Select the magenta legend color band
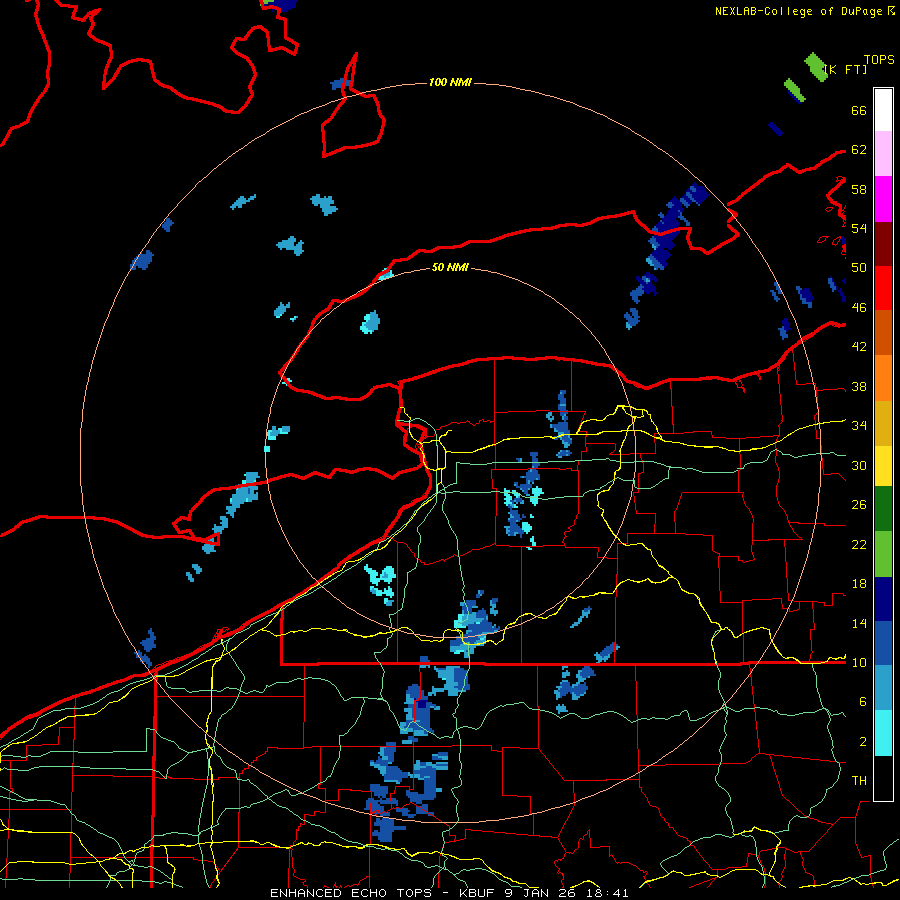The image size is (900, 900). tap(883, 199)
